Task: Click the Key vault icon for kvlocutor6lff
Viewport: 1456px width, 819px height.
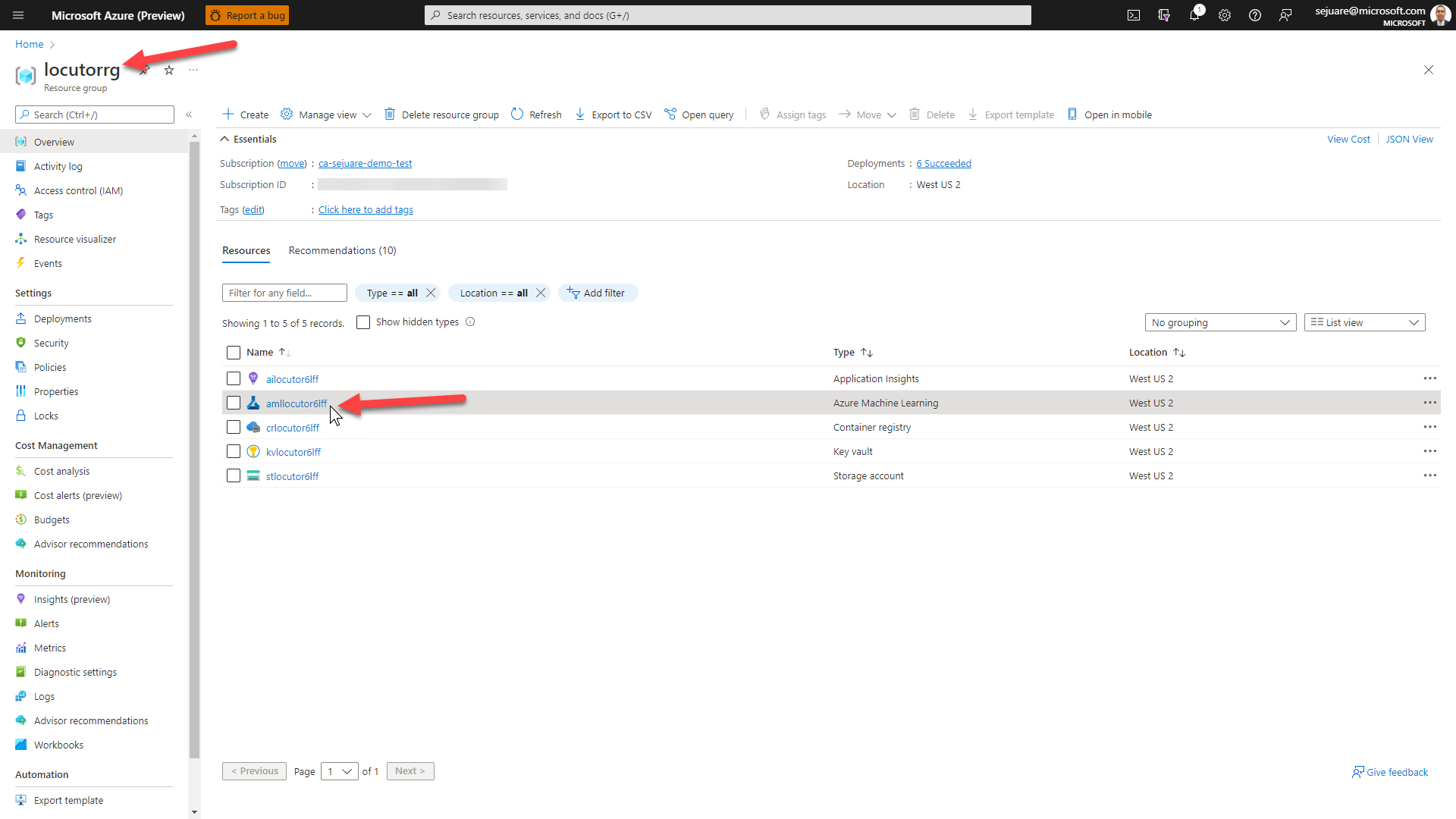Action: [x=253, y=451]
